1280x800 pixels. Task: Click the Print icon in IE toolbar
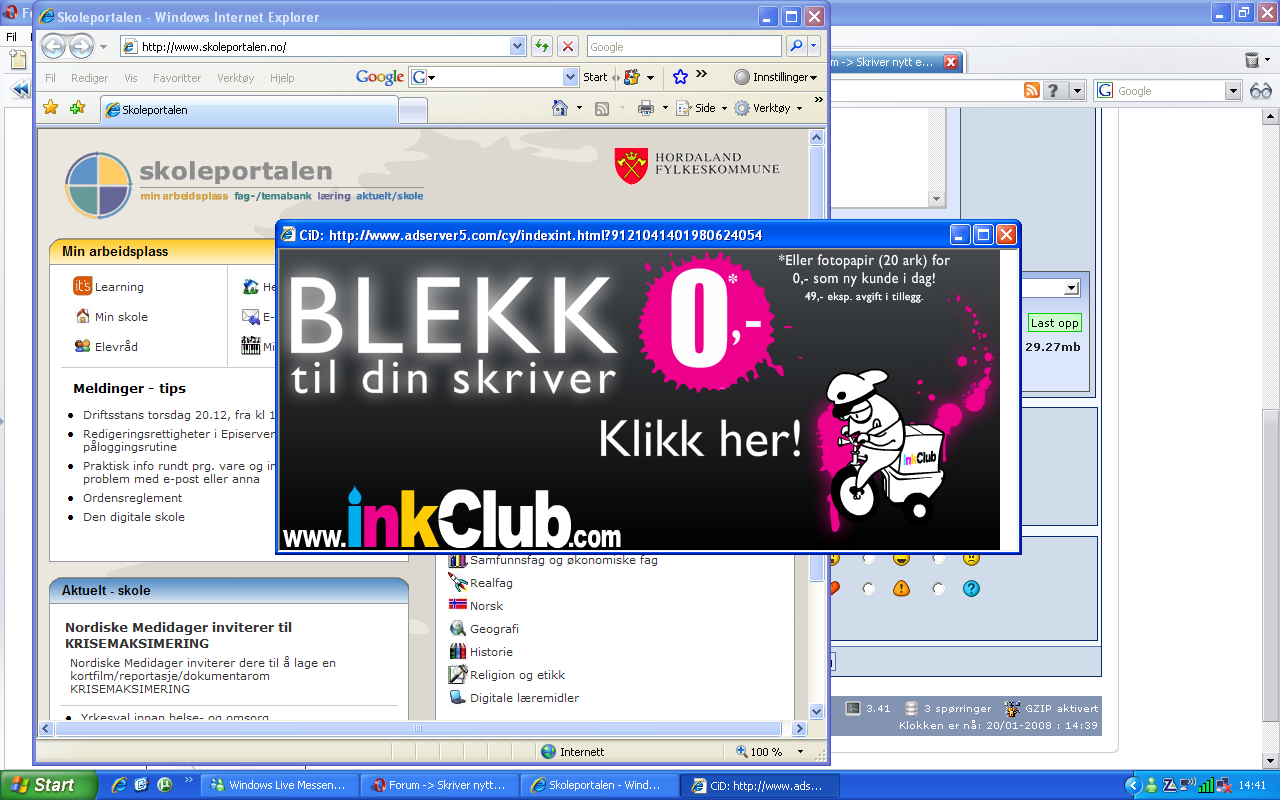point(646,108)
